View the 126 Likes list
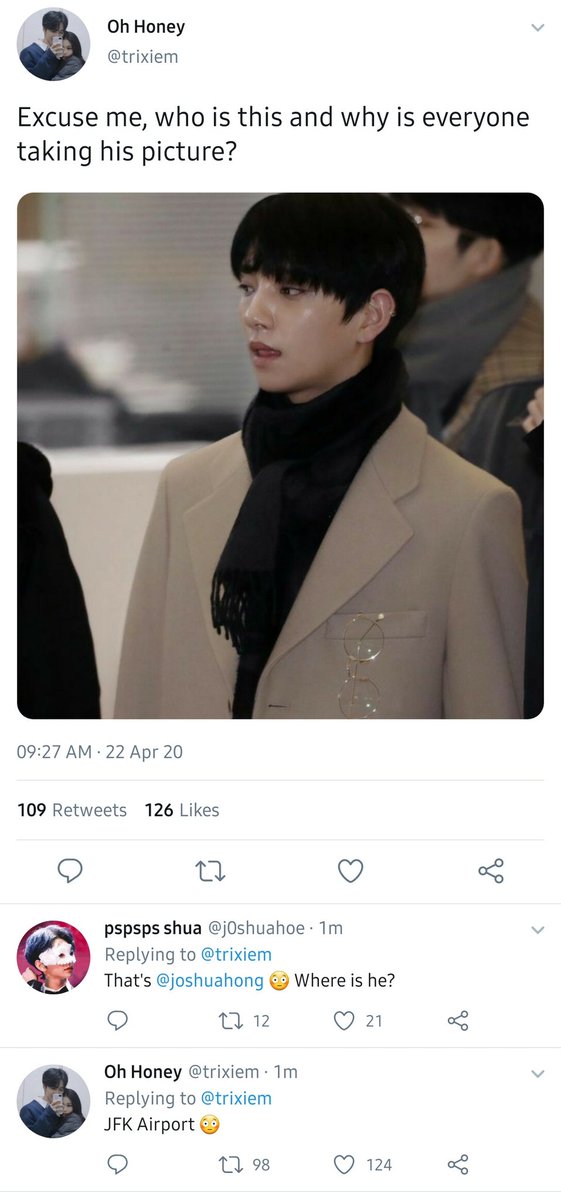 (182, 810)
